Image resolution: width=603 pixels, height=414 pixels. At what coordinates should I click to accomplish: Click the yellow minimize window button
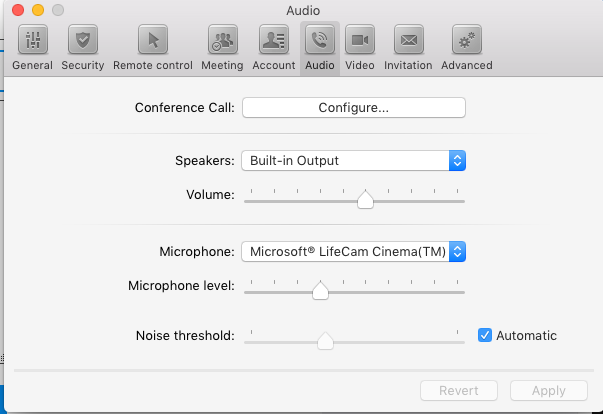point(38,10)
